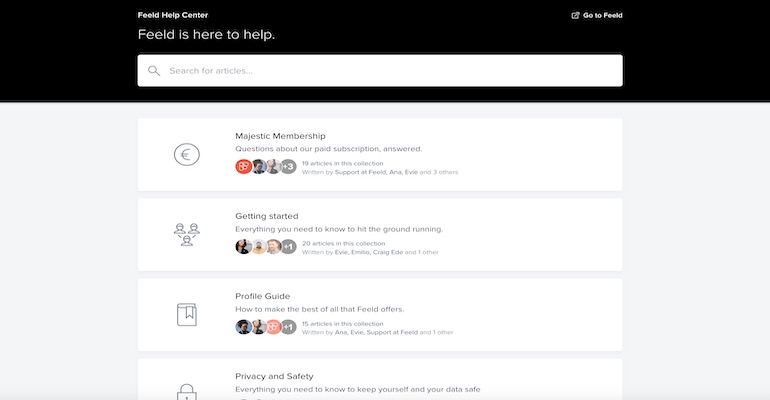Click the bookmark book icon for Profile Guide

(187, 315)
